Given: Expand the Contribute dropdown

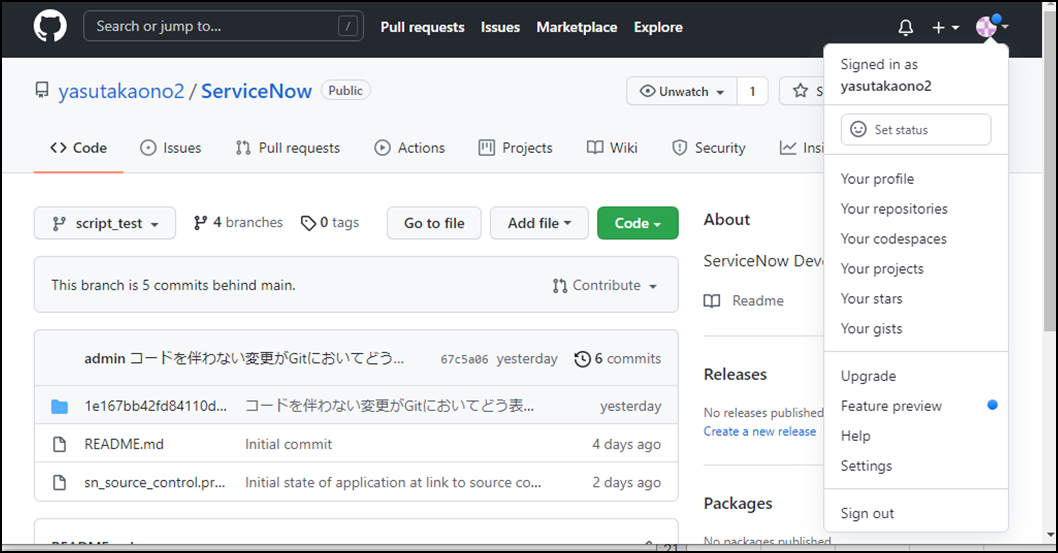Looking at the screenshot, I should click(605, 285).
